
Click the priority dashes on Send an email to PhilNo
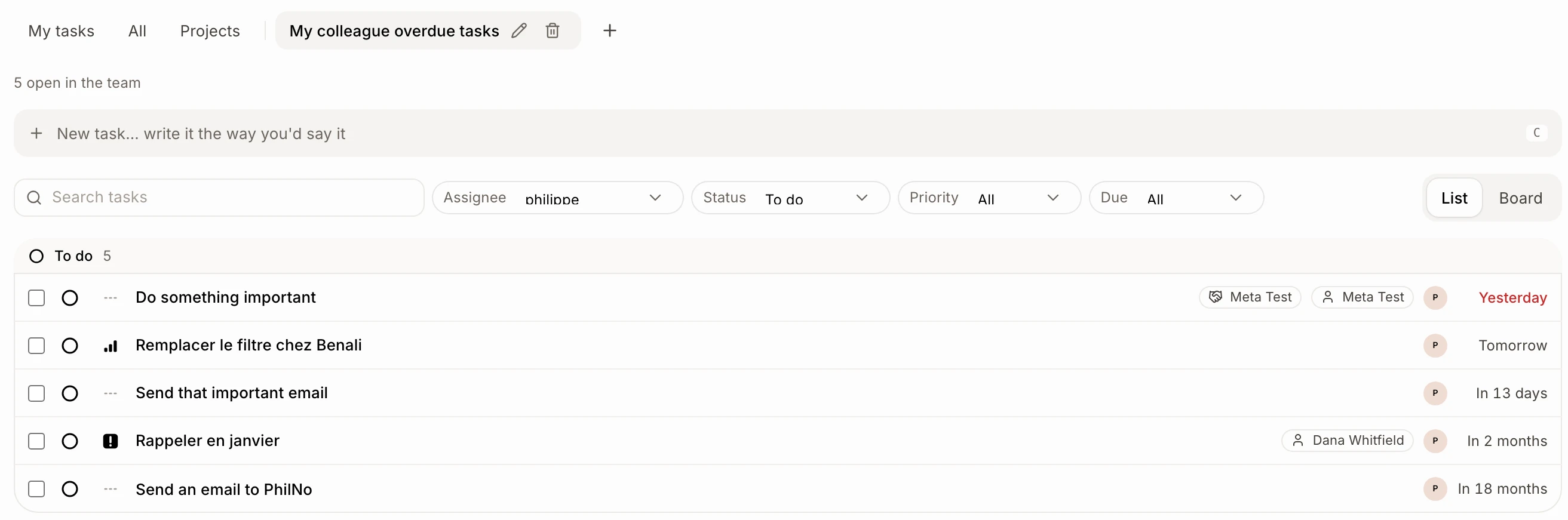[110, 489]
